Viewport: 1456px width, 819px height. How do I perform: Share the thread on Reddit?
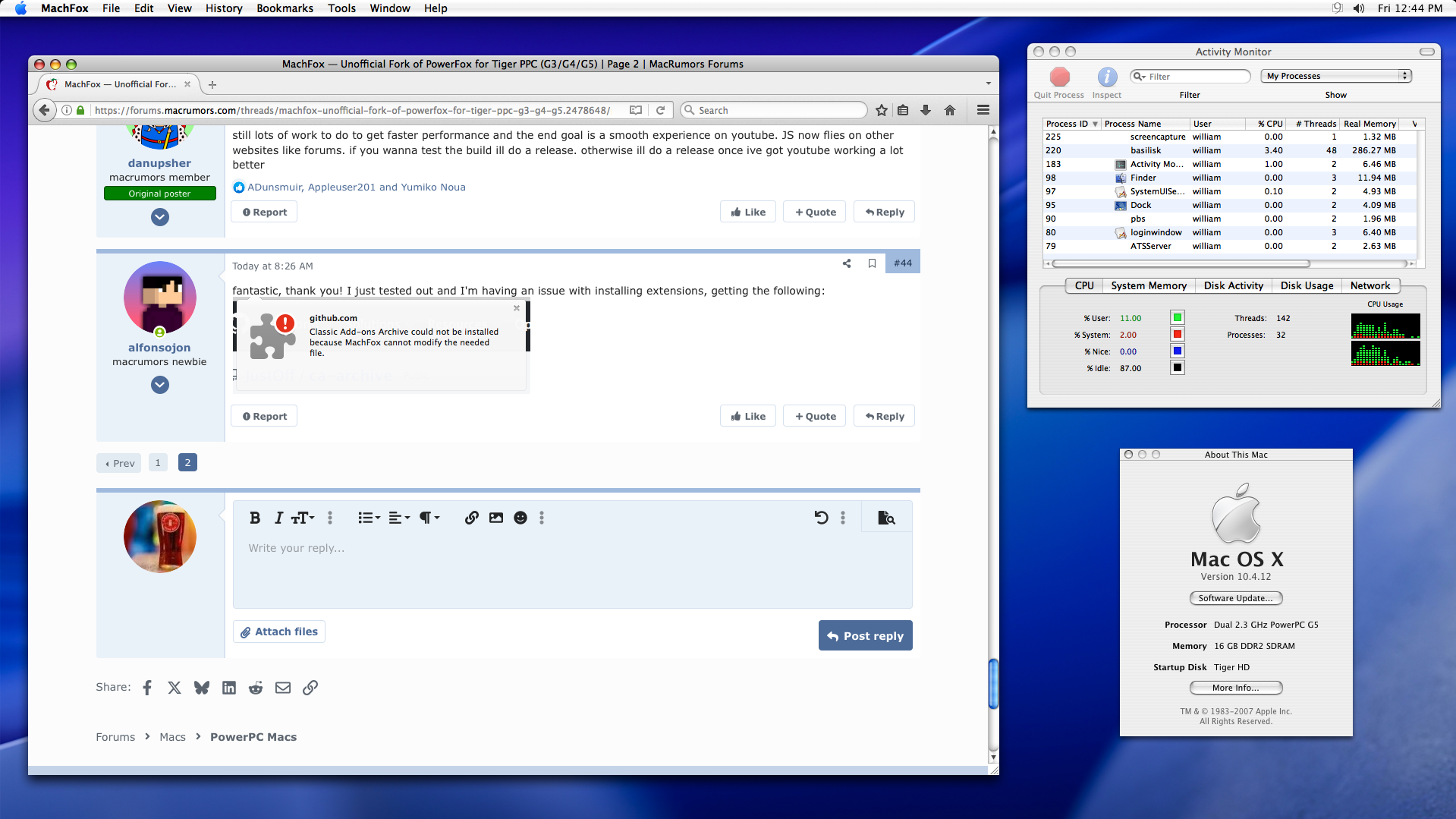pyautogui.click(x=256, y=688)
